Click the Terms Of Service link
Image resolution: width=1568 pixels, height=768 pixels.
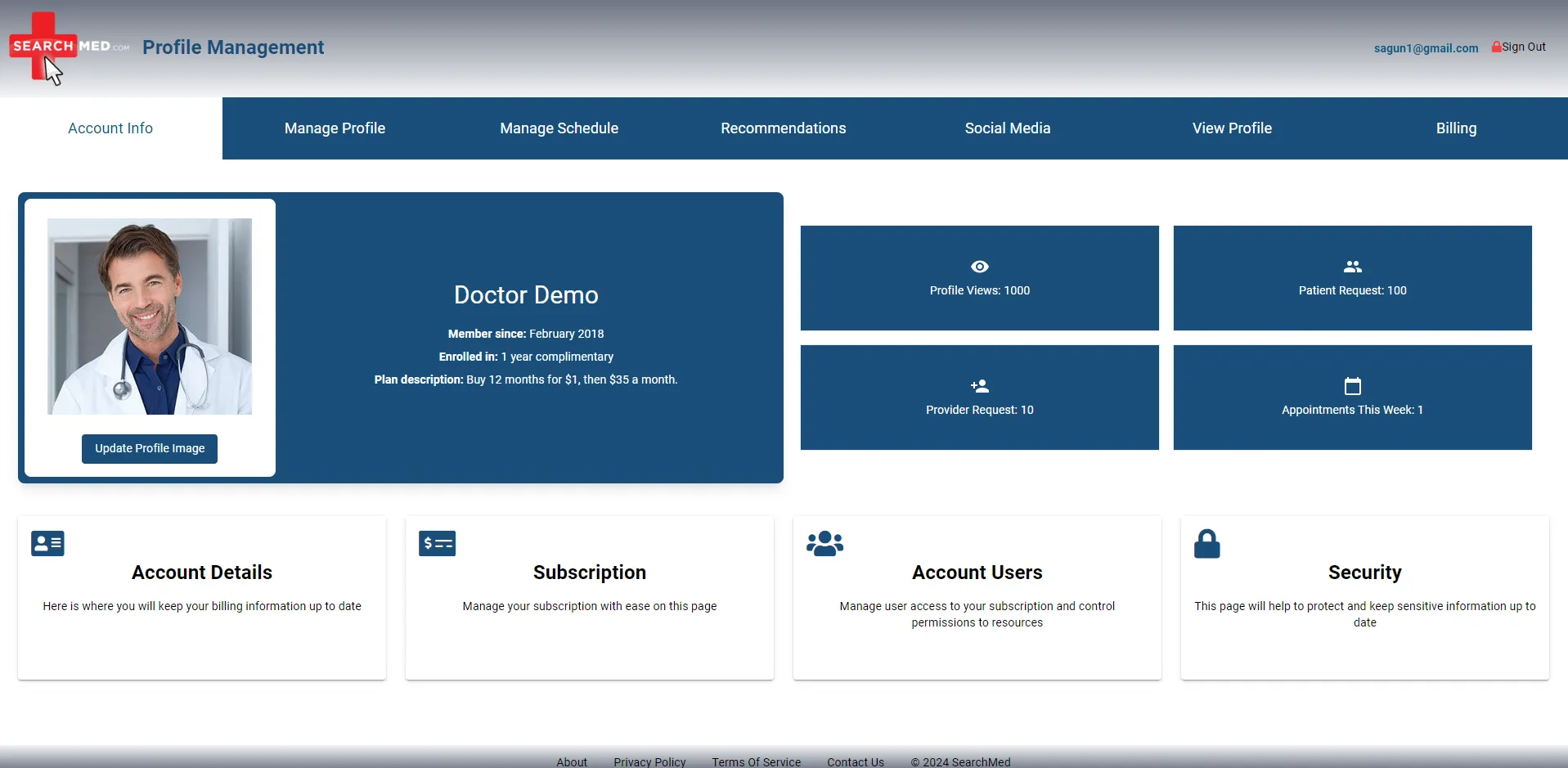(755, 761)
